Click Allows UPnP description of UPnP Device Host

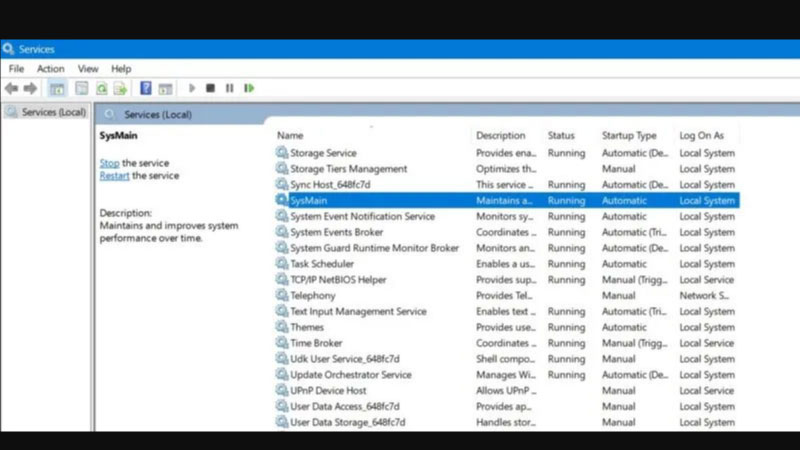pyautogui.click(x=506, y=390)
